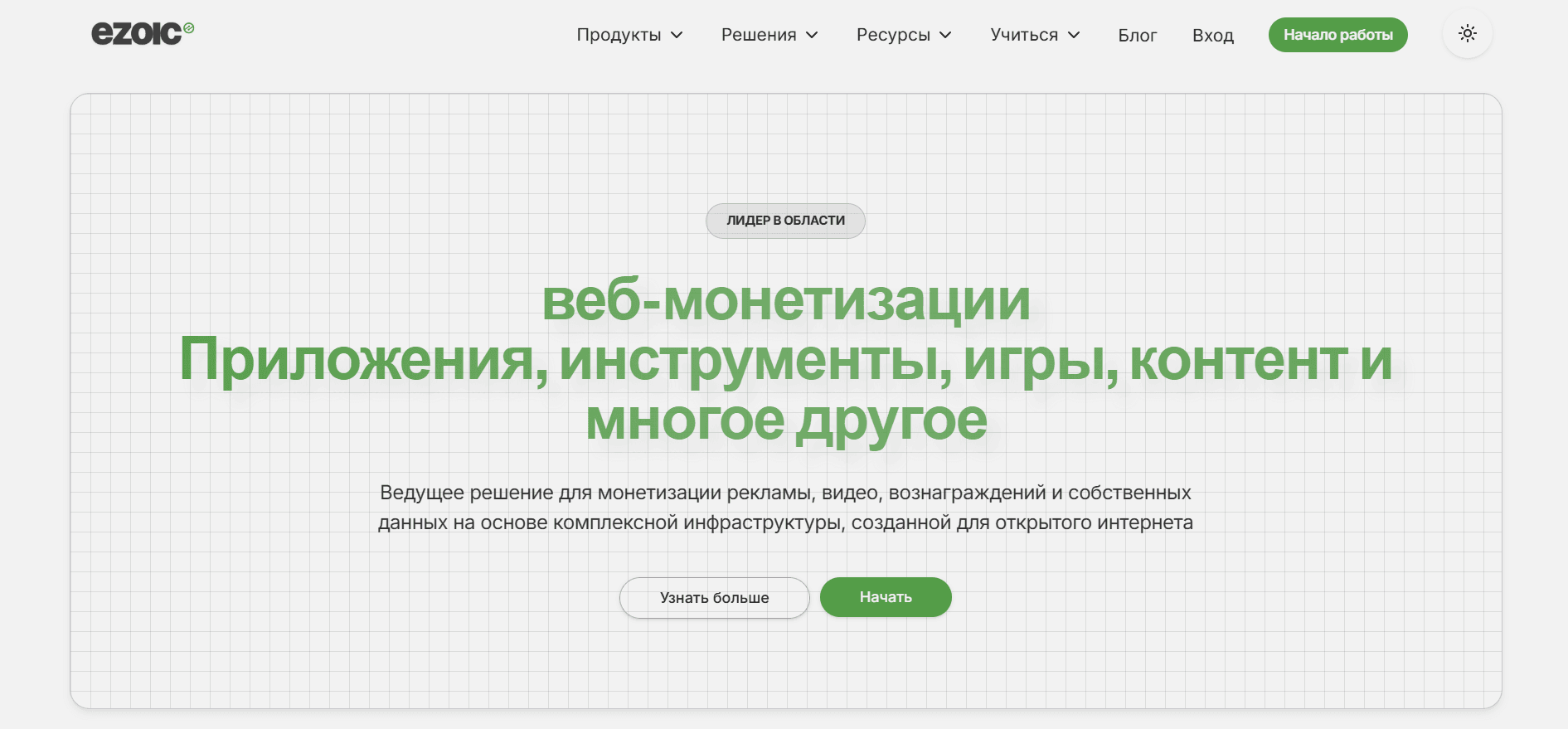Expand the chevron next to Ресурсы

click(945, 35)
